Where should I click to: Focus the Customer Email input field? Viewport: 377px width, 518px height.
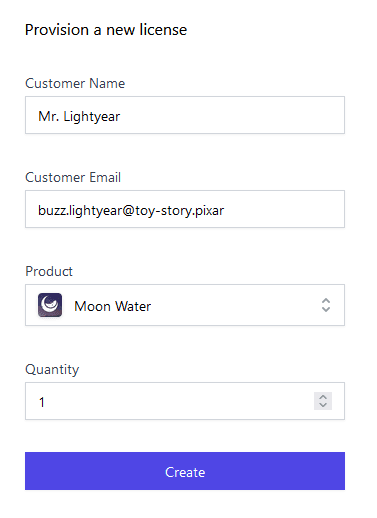(x=185, y=209)
